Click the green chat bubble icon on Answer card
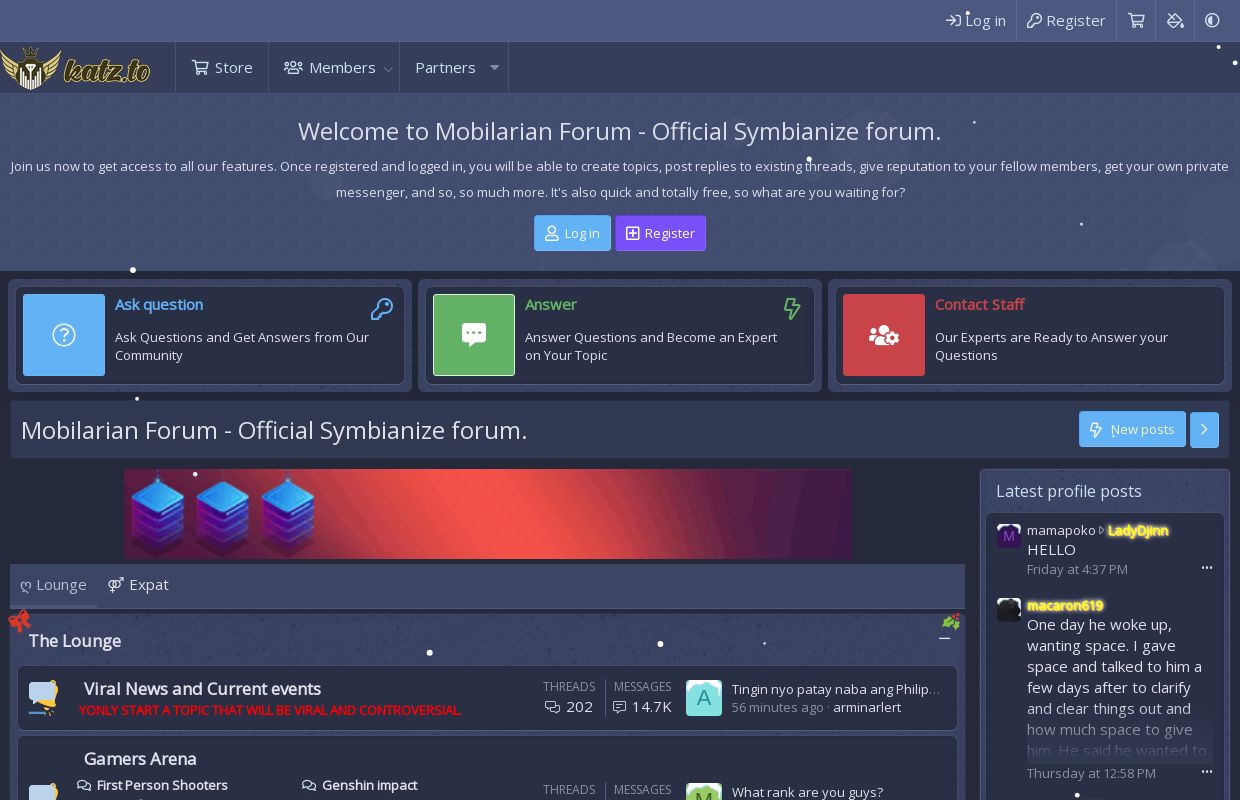The width and height of the screenshot is (1240, 800). tap(474, 335)
